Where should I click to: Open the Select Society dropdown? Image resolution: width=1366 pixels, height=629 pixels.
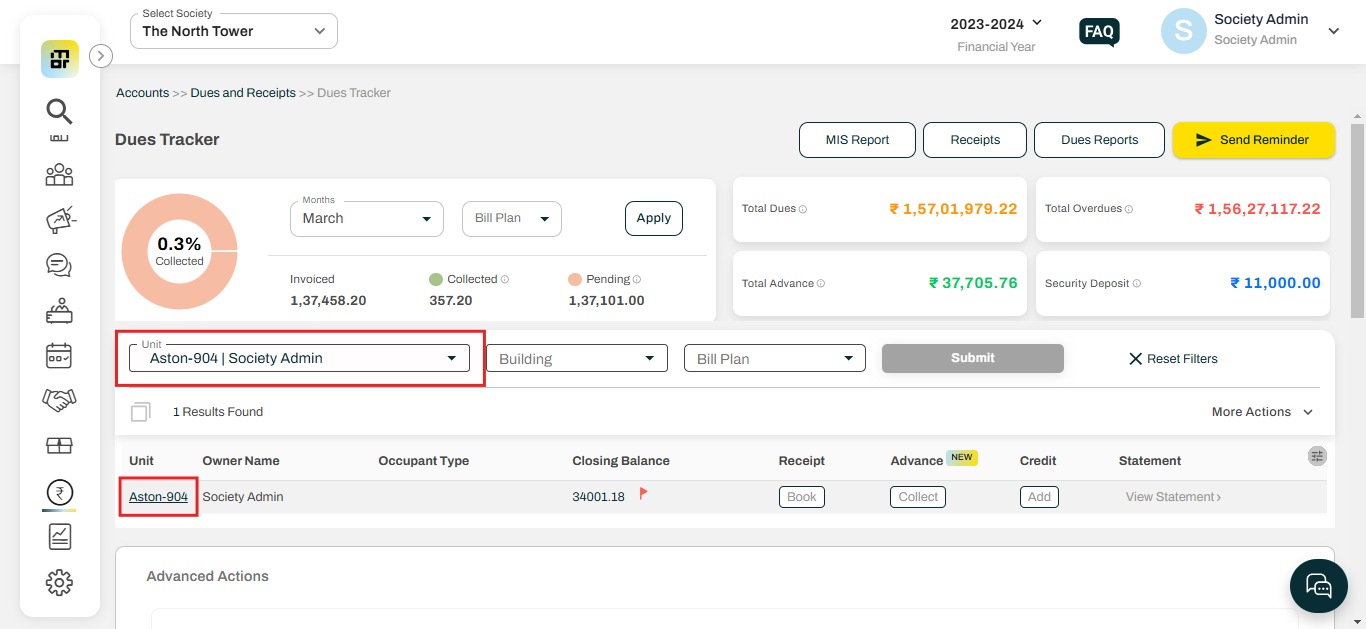[233, 31]
